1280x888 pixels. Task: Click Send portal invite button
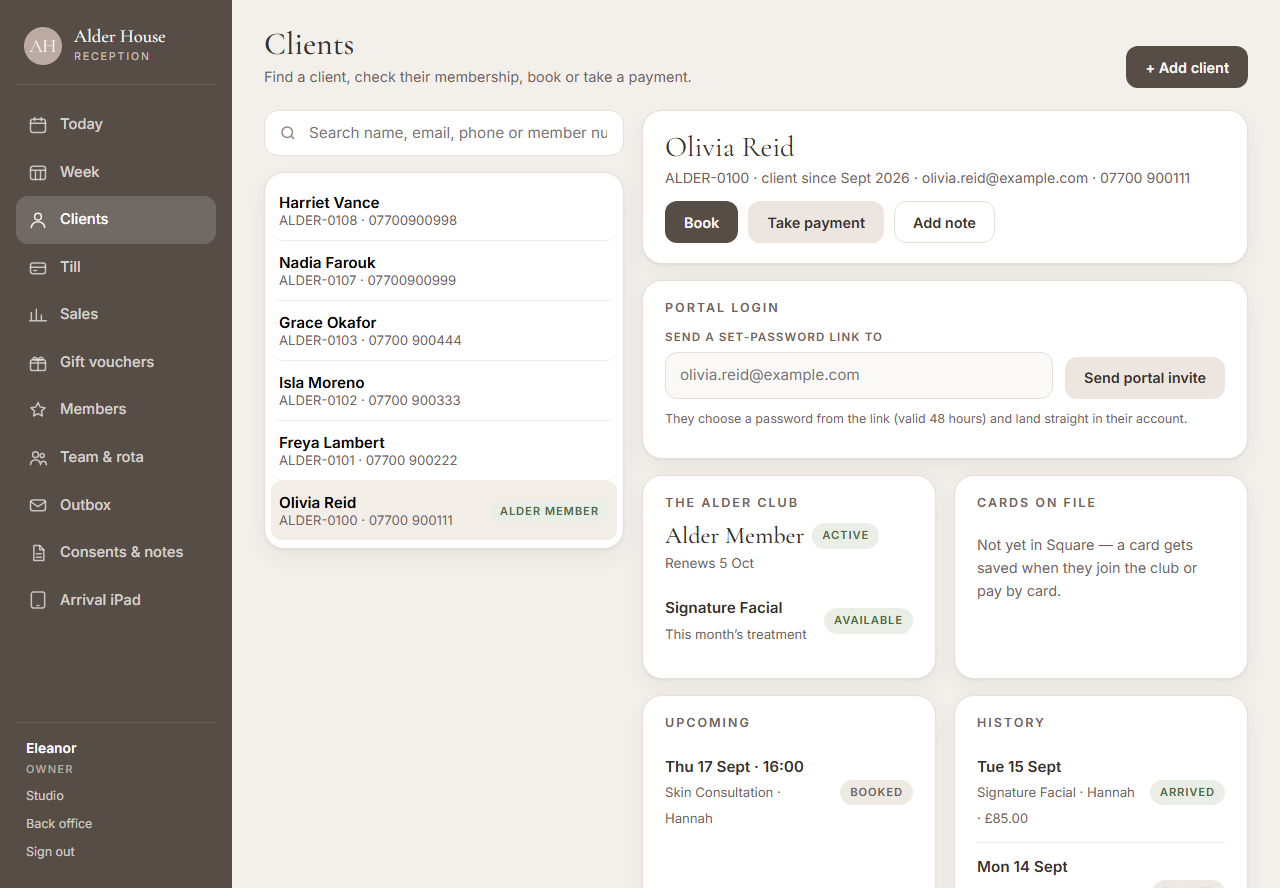[1145, 378]
